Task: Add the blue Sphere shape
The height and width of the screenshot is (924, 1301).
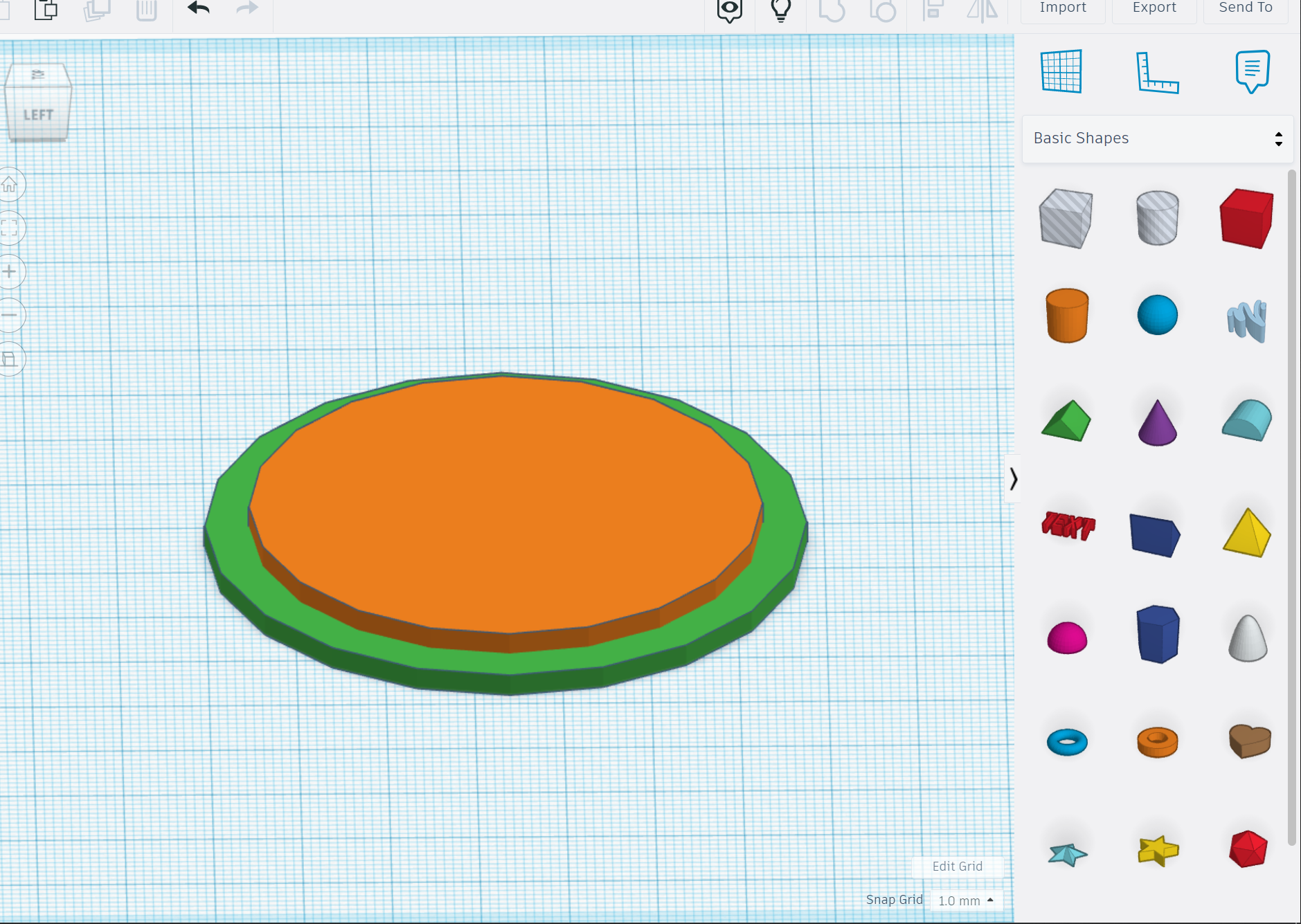Action: pyautogui.click(x=1157, y=315)
